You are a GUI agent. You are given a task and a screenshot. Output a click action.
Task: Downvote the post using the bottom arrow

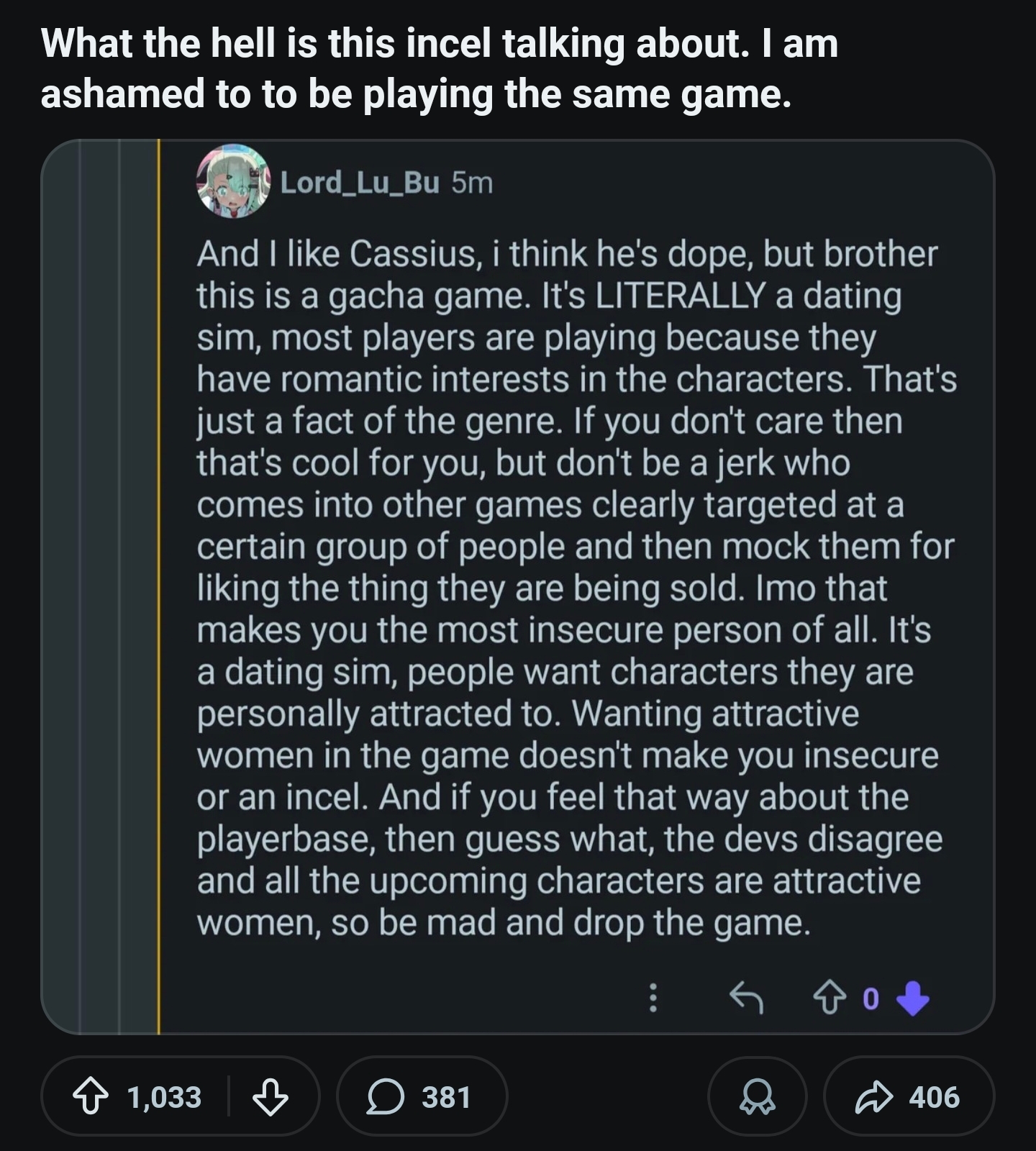tap(271, 1097)
